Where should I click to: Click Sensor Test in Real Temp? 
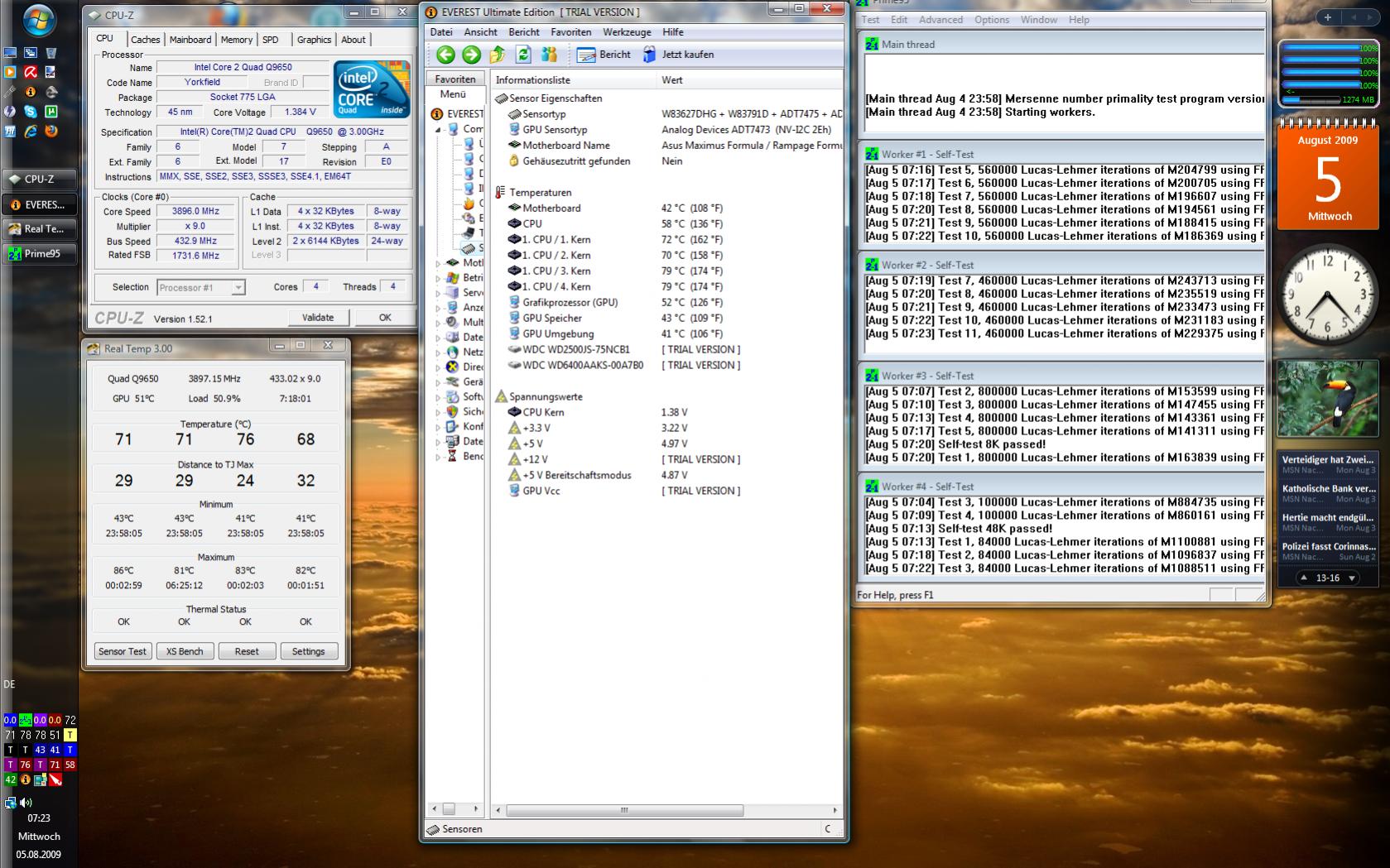(x=123, y=651)
